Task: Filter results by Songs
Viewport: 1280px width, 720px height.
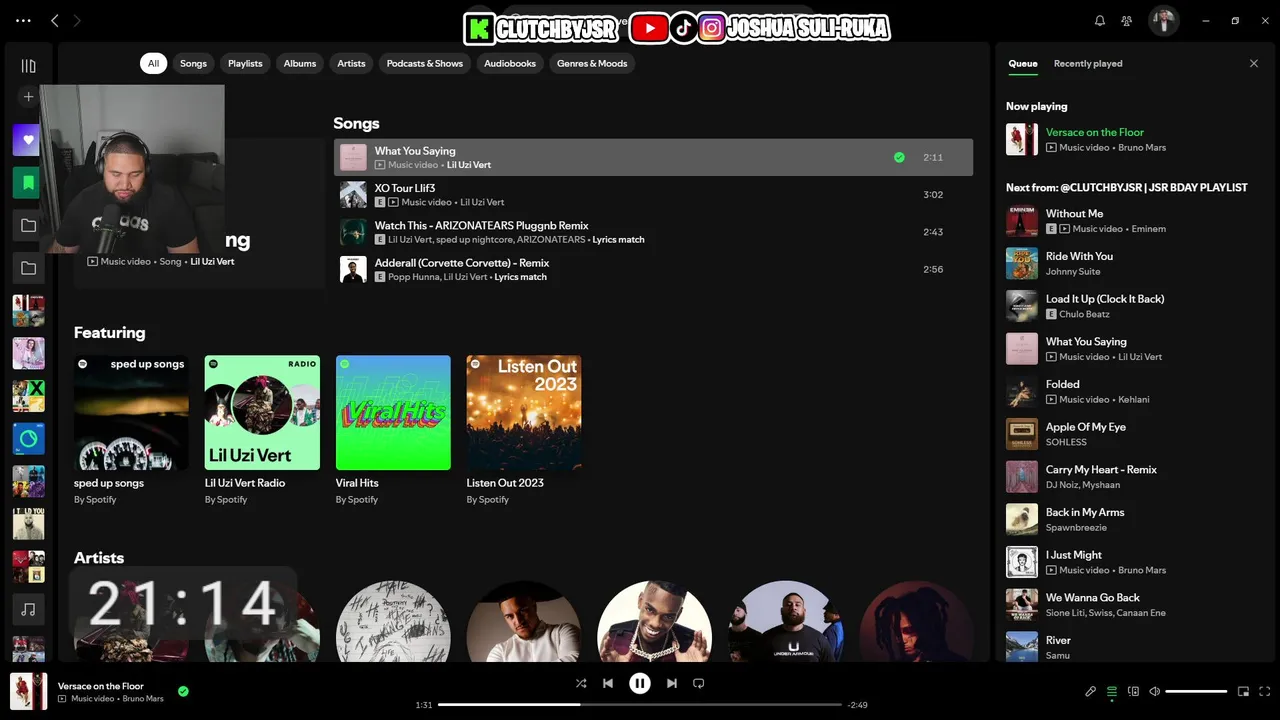Action: click(193, 63)
